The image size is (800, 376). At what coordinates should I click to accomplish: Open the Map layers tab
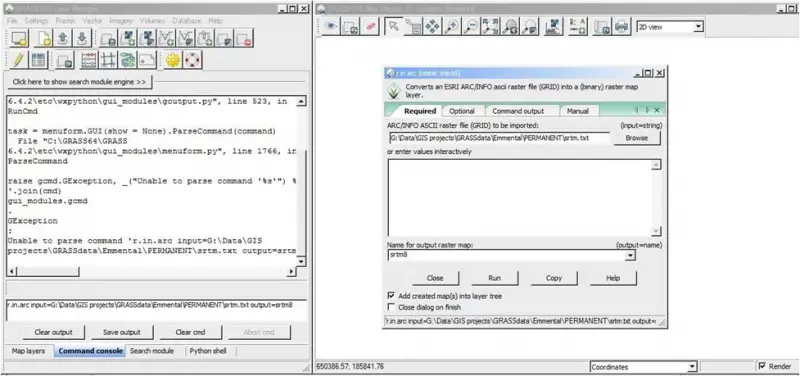(x=28, y=351)
